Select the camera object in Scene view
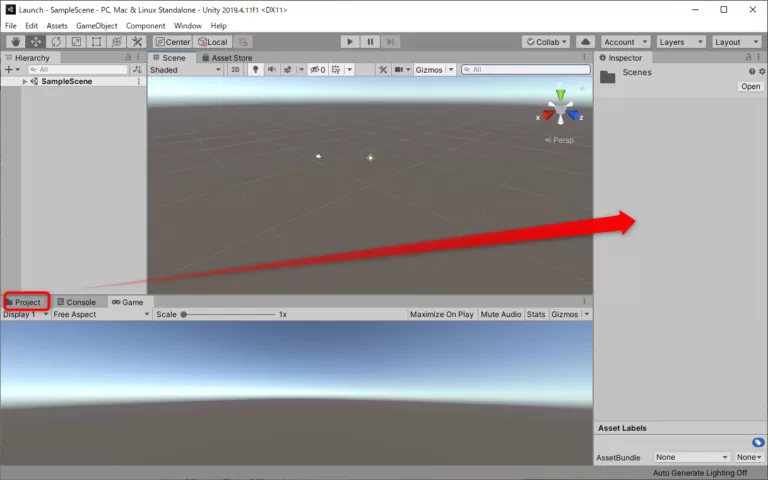This screenshot has width=768, height=480. [318, 156]
